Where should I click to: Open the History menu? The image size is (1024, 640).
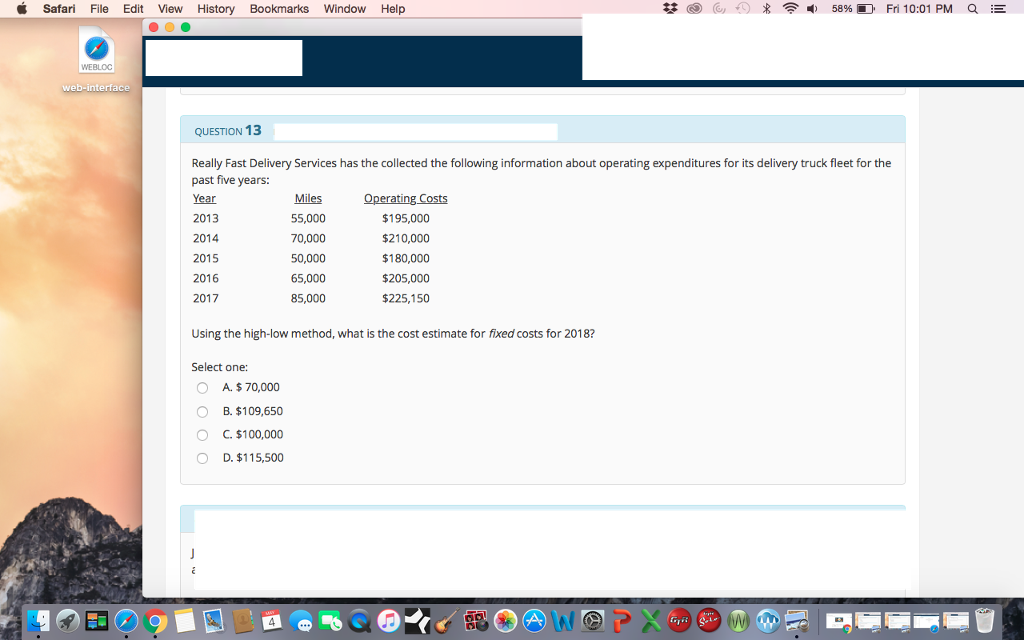tap(216, 9)
